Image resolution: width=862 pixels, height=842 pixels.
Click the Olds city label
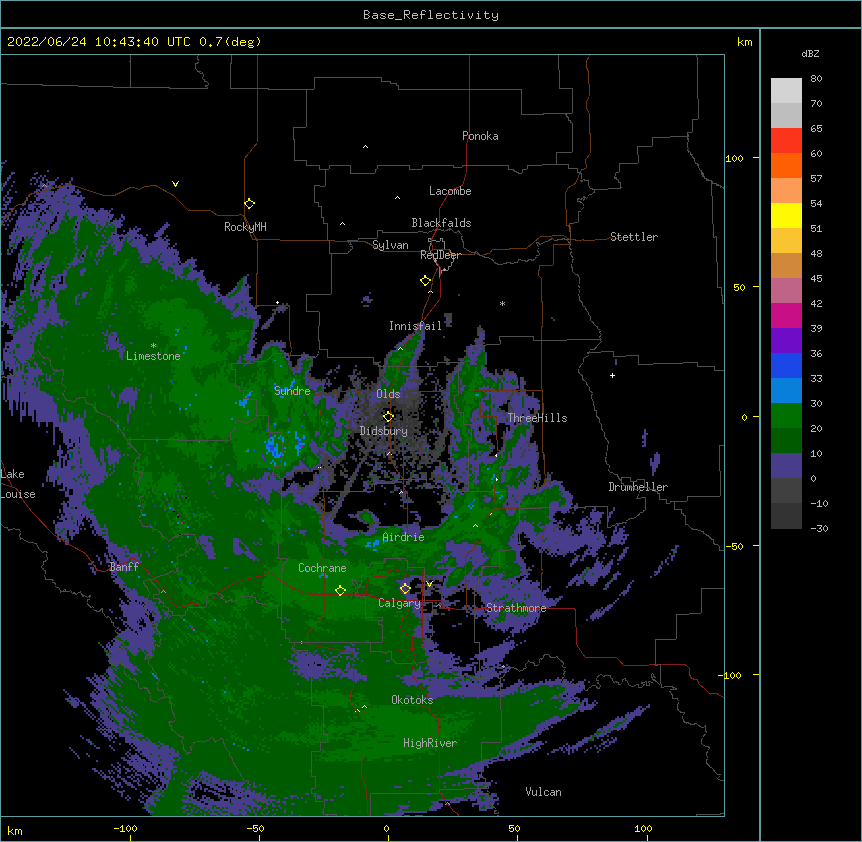[388, 394]
